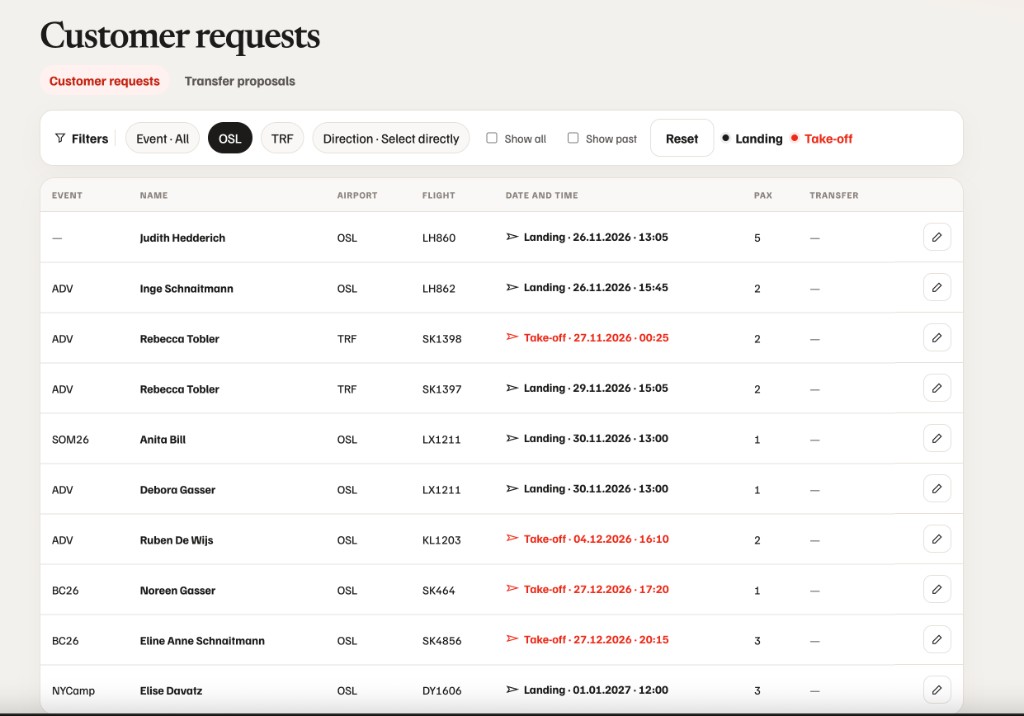Select the name Judith Hedderich
Image resolution: width=1024 pixels, height=716 pixels.
(x=182, y=238)
